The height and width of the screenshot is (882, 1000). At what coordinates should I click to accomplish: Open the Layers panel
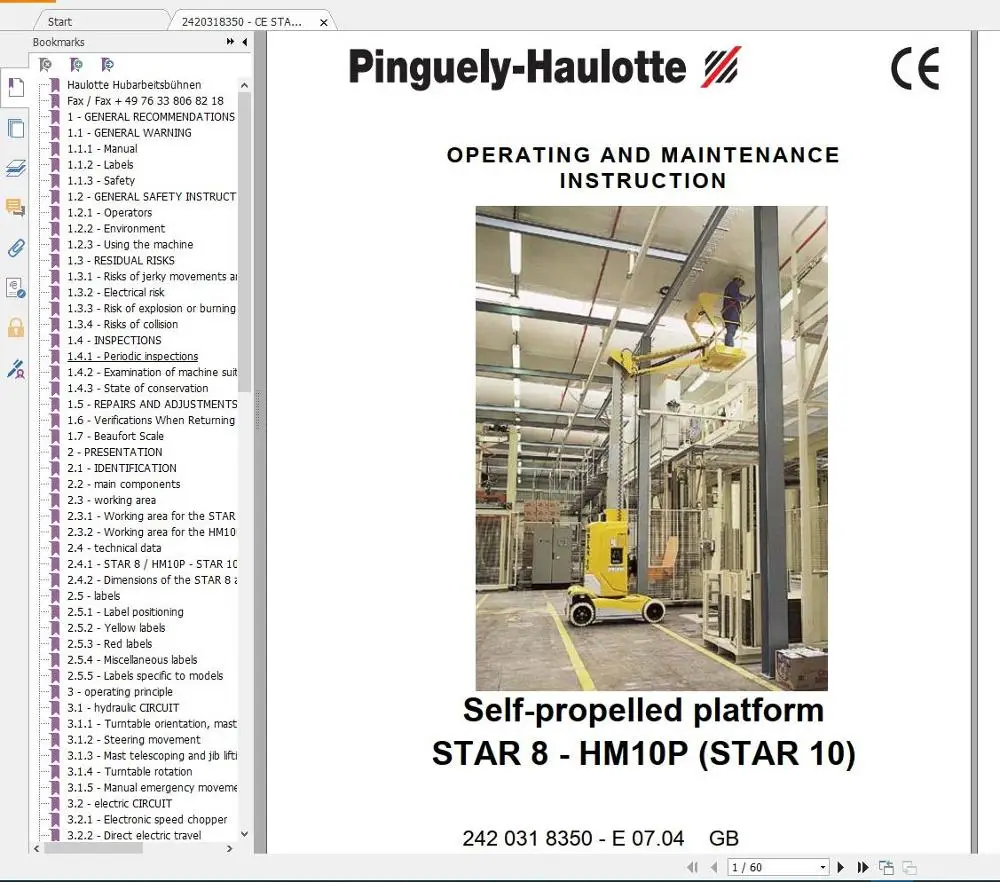pyautogui.click(x=15, y=168)
